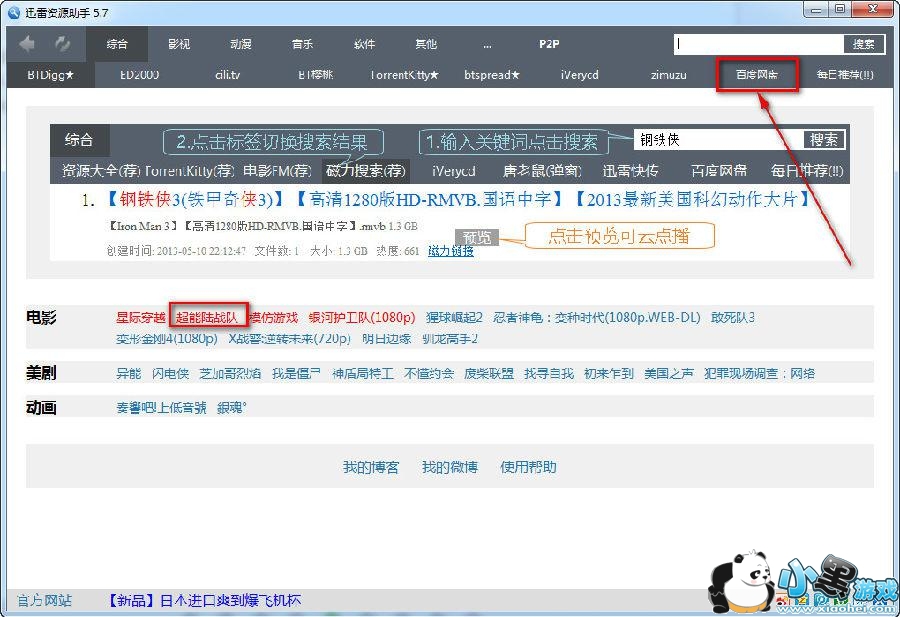Open the 美国之声 link
Image resolution: width=900 pixels, height=617 pixels.
[669, 374]
